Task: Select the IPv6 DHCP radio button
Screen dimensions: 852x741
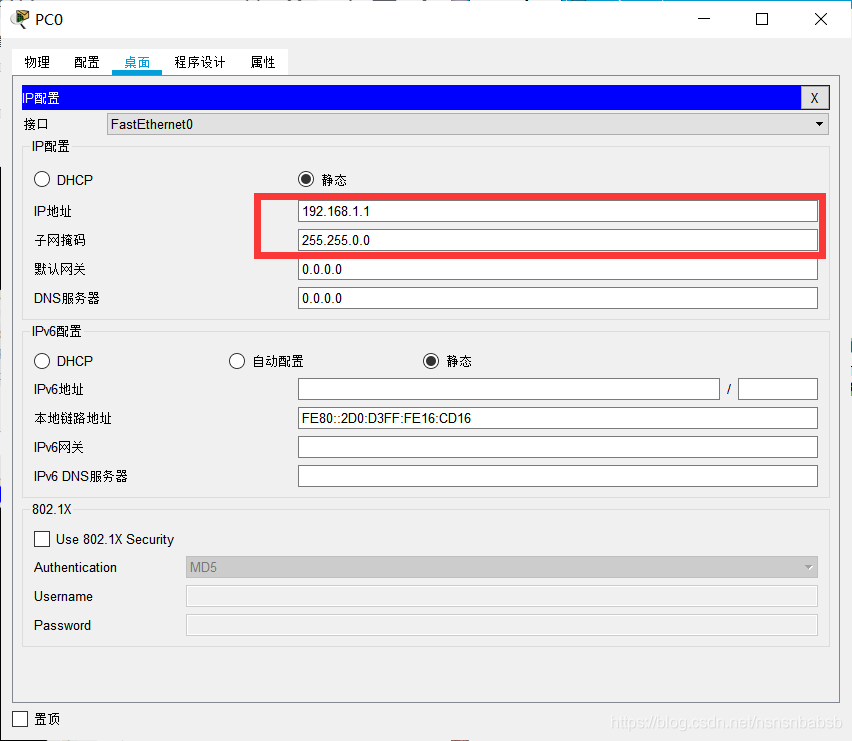Action: pos(42,361)
